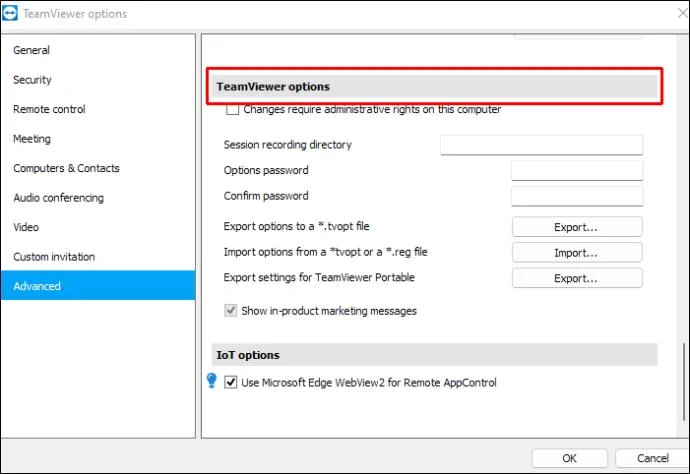Click the 'IoT options' section header
Image resolution: width=690 pixels, height=474 pixels.
(x=434, y=355)
